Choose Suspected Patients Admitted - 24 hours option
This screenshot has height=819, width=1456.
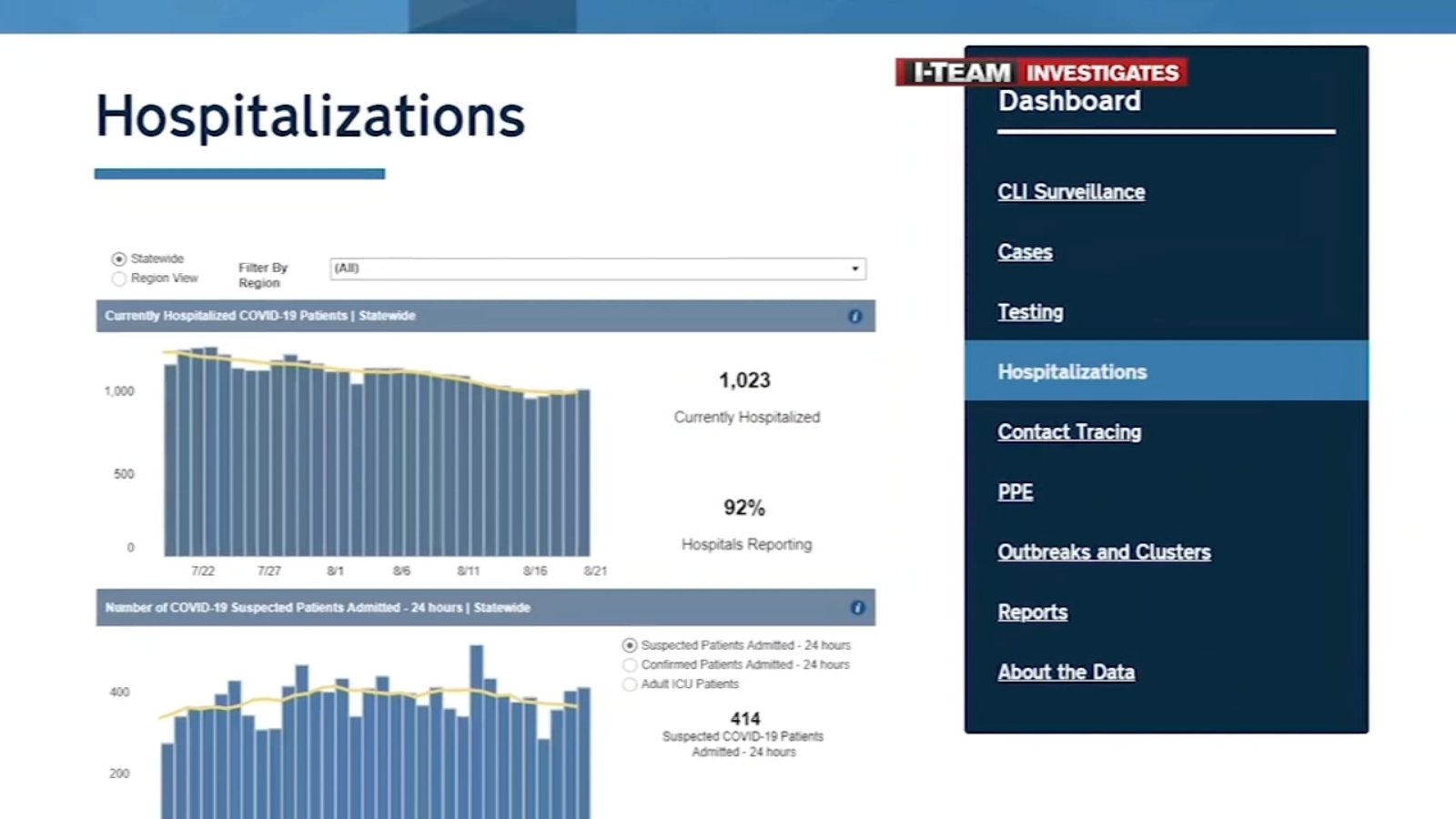[630, 645]
